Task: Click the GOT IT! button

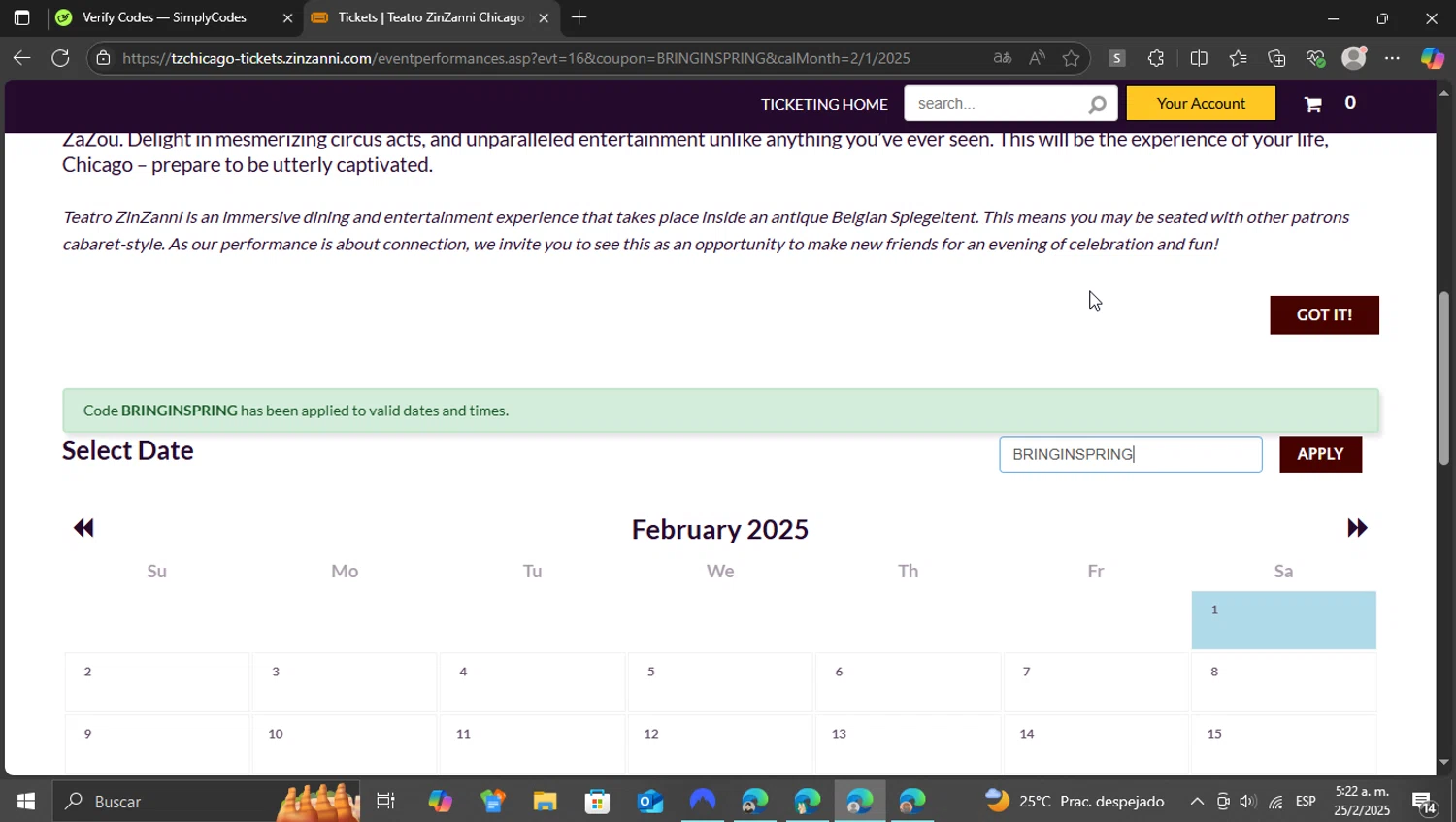Action: tap(1324, 315)
